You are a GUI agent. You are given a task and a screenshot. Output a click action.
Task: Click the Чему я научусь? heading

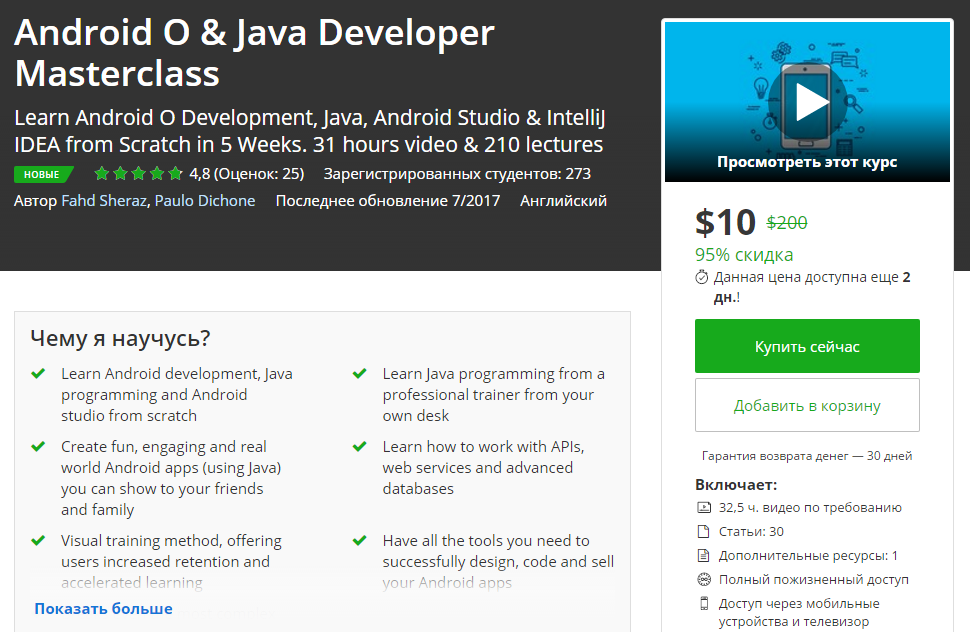point(121,338)
